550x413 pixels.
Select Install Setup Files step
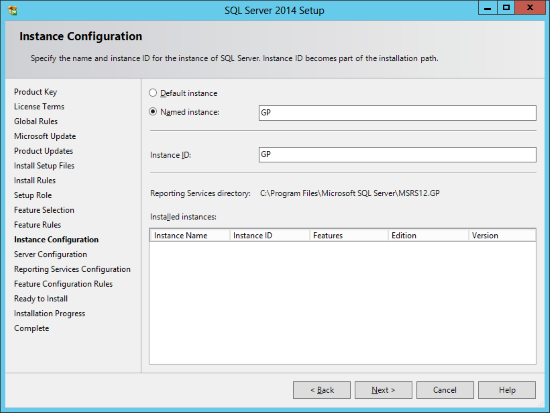(x=44, y=166)
